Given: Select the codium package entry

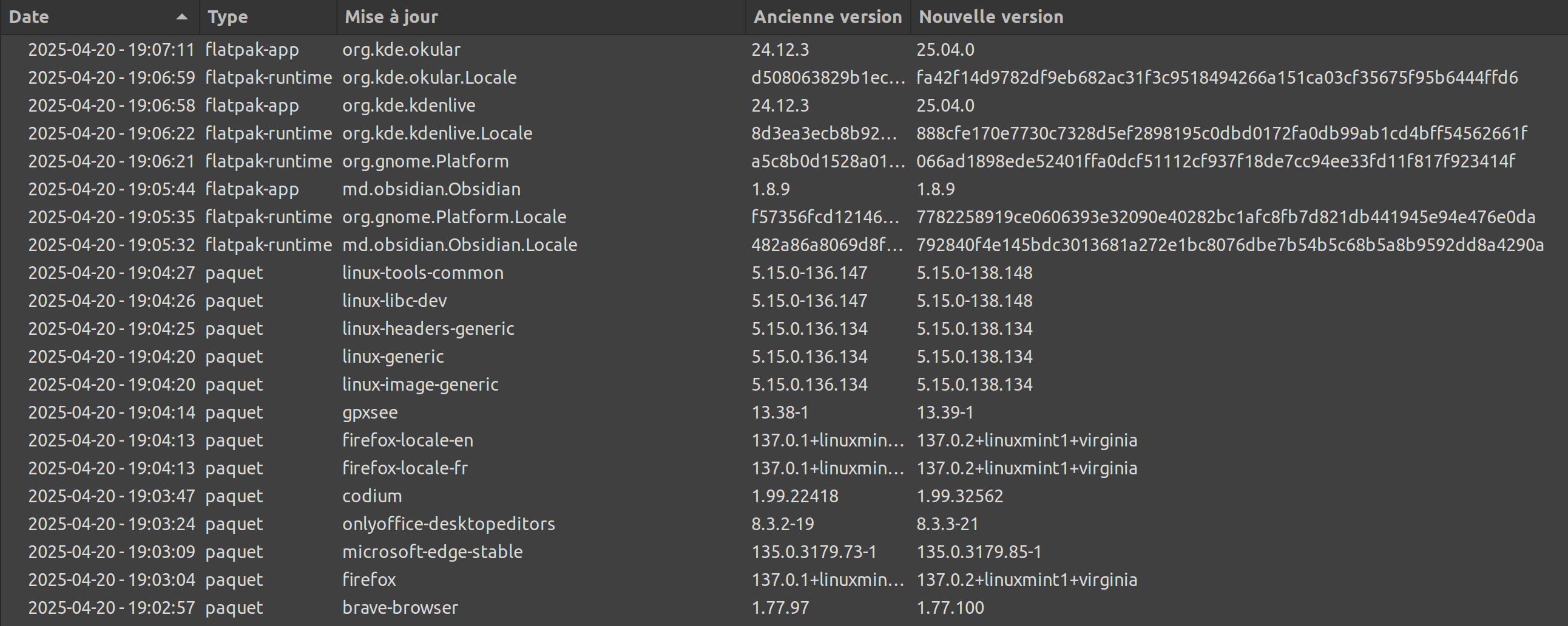Looking at the screenshot, I should tap(372, 496).
